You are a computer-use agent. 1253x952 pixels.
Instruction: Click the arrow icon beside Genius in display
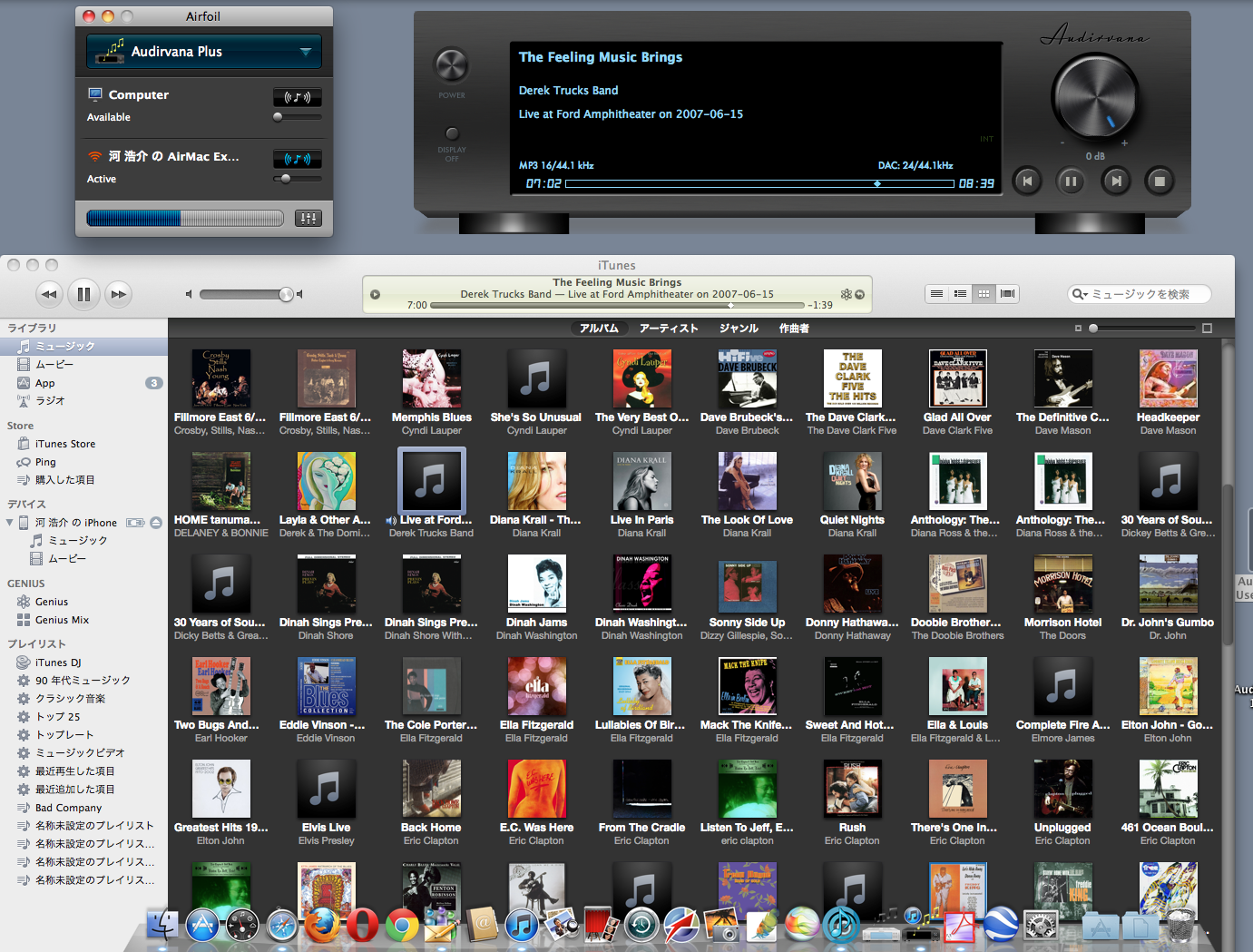(x=859, y=294)
